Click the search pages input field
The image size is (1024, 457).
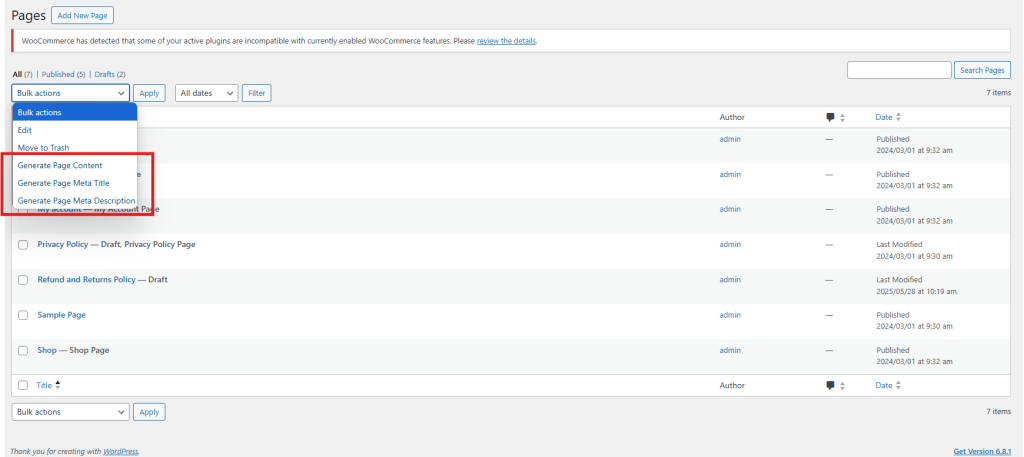pyautogui.click(x=899, y=70)
